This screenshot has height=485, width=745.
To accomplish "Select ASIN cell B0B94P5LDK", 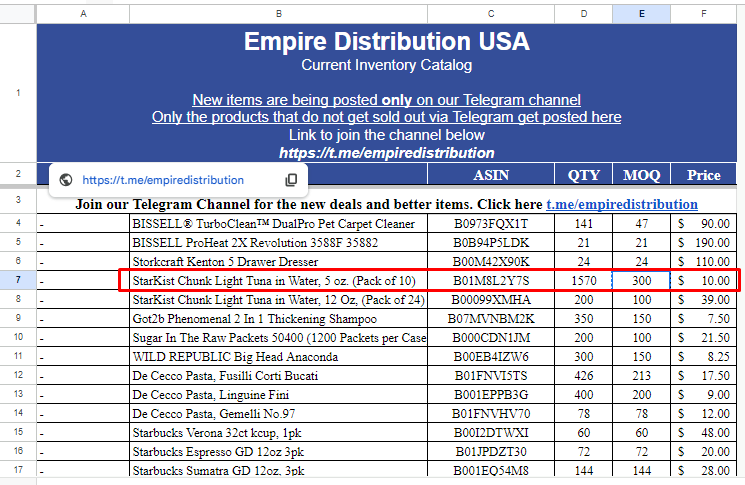I will 491,242.
